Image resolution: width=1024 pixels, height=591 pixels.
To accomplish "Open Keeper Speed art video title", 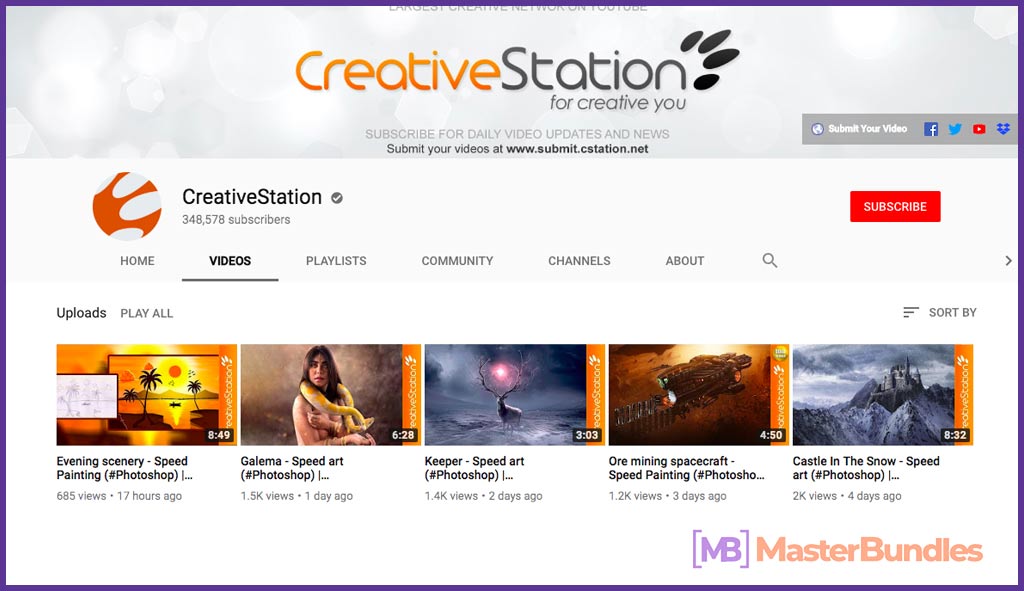I will pos(475,468).
